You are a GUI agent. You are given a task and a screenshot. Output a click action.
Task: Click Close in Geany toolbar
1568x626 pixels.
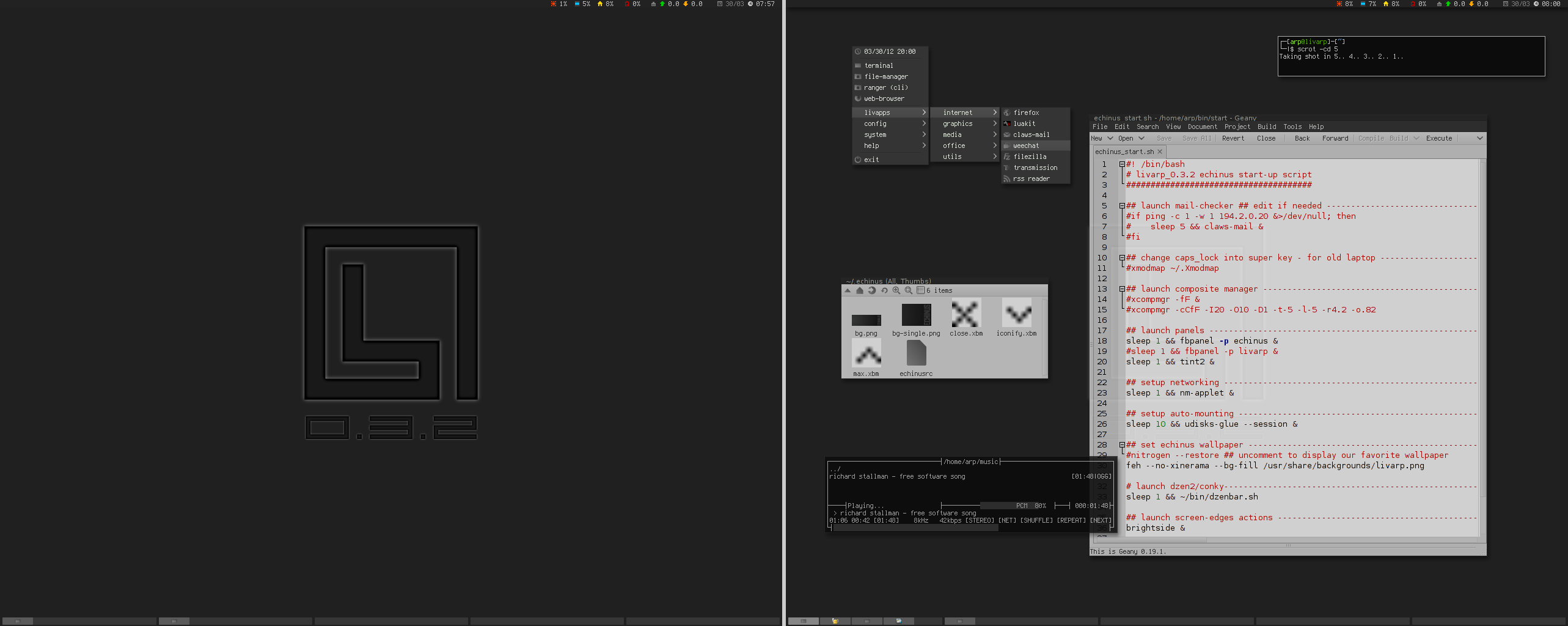1266,138
